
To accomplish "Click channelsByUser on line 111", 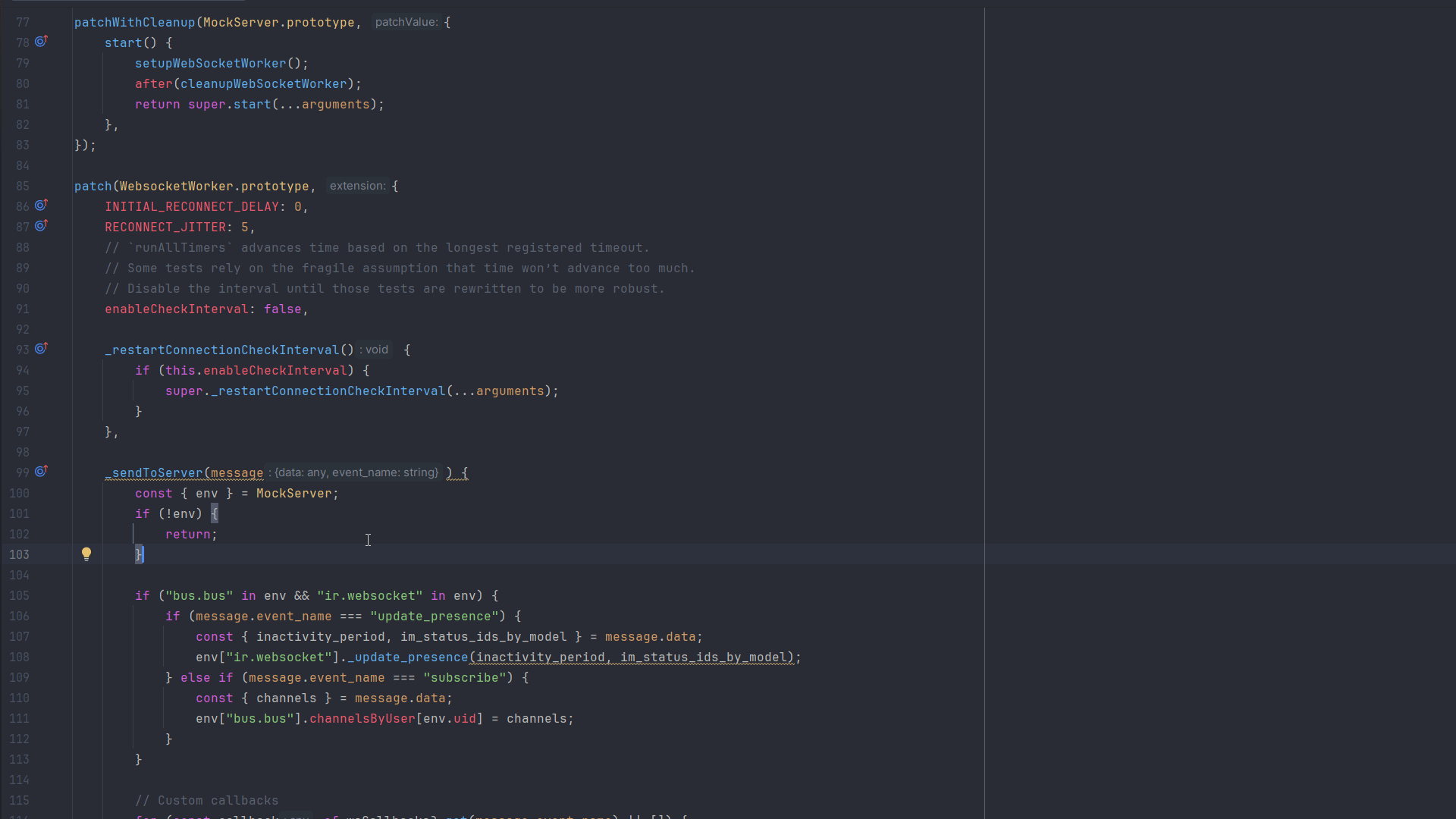I will [362, 719].
